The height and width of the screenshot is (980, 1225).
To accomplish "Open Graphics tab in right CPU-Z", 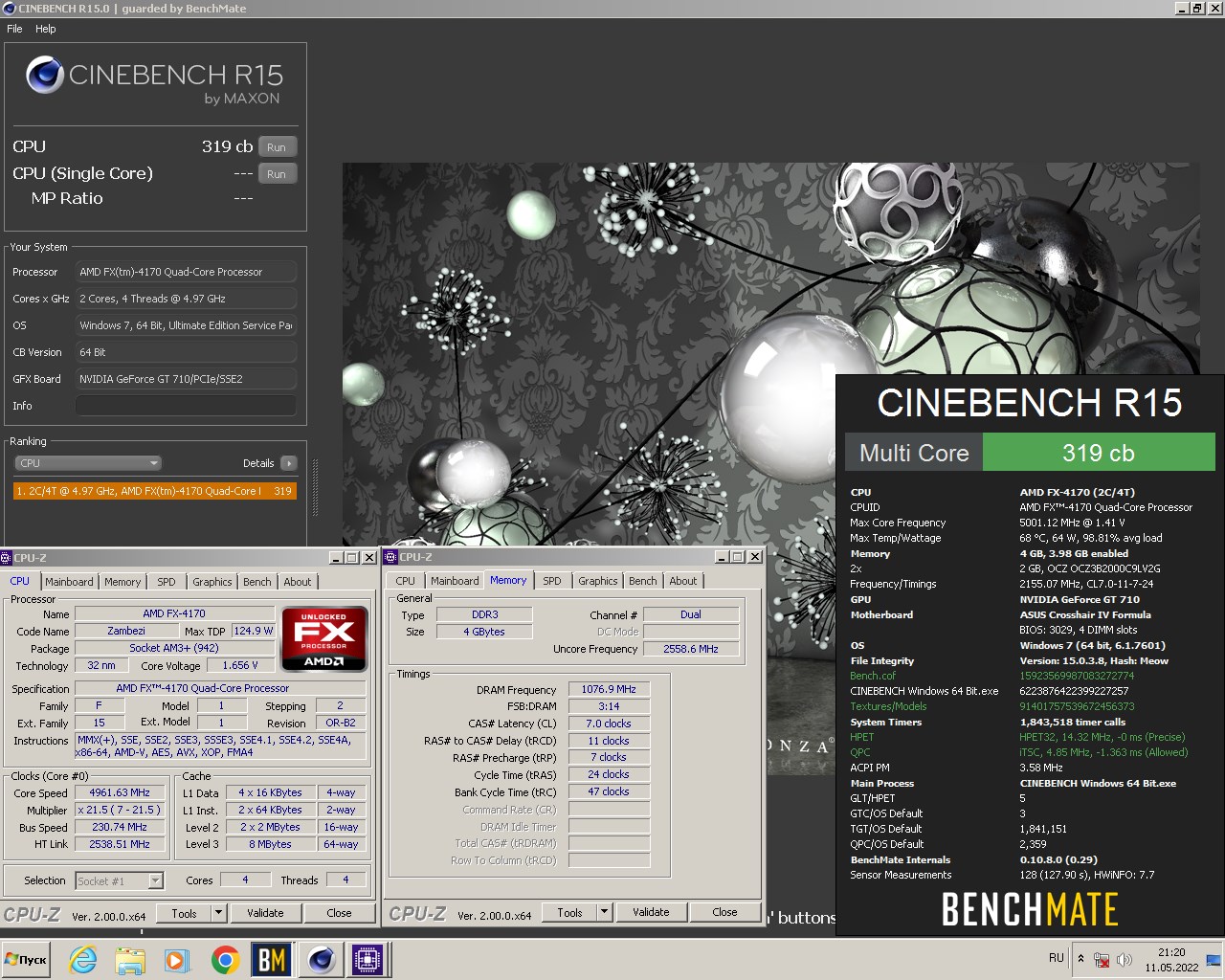I will tap(598, 581).
